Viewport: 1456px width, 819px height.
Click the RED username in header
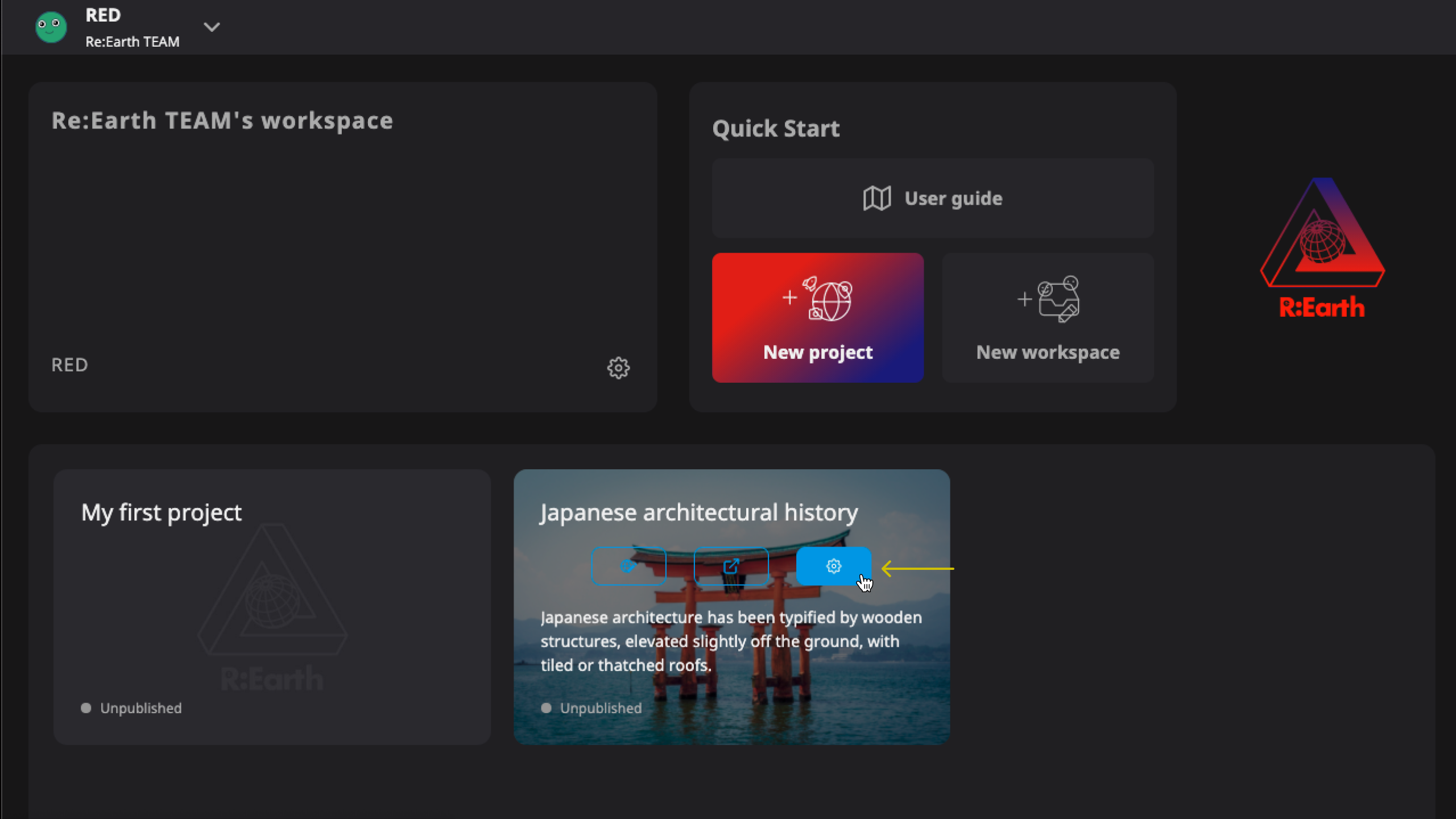pos(103,15)
